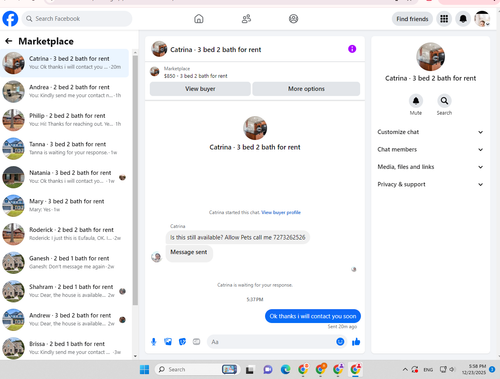Attach a photo using the image icon
This screenshot has height=379, width=500.
pos(168,342)
